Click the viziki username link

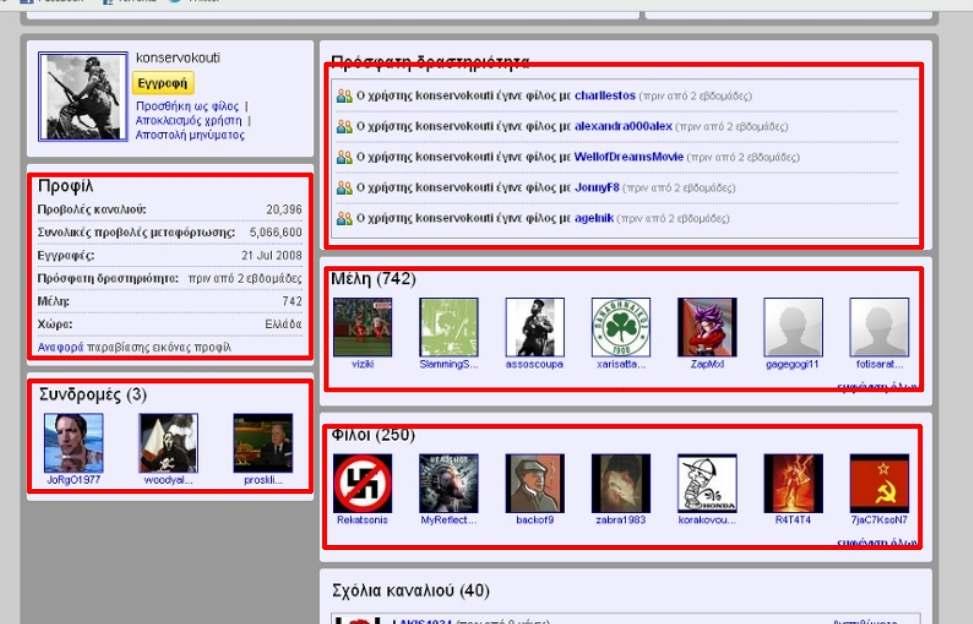(362, 364)
